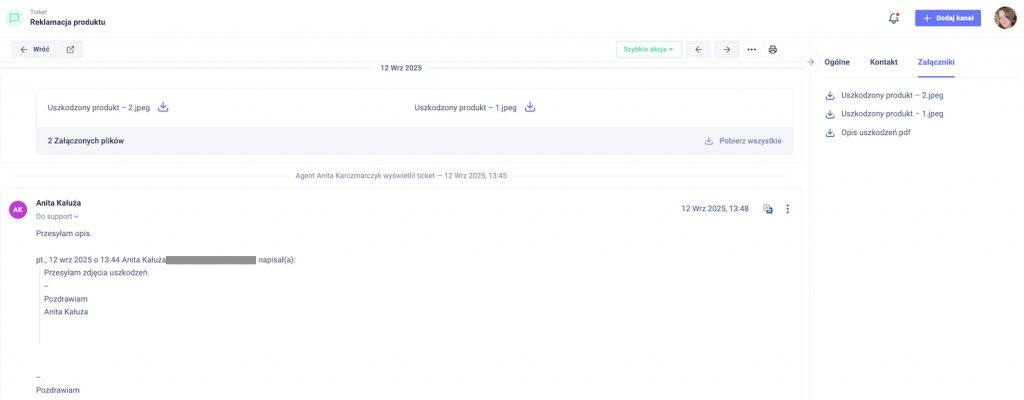Open ticket in new window icon
The height and width of the screenshot is (400, 1024).
coord(70,49)
